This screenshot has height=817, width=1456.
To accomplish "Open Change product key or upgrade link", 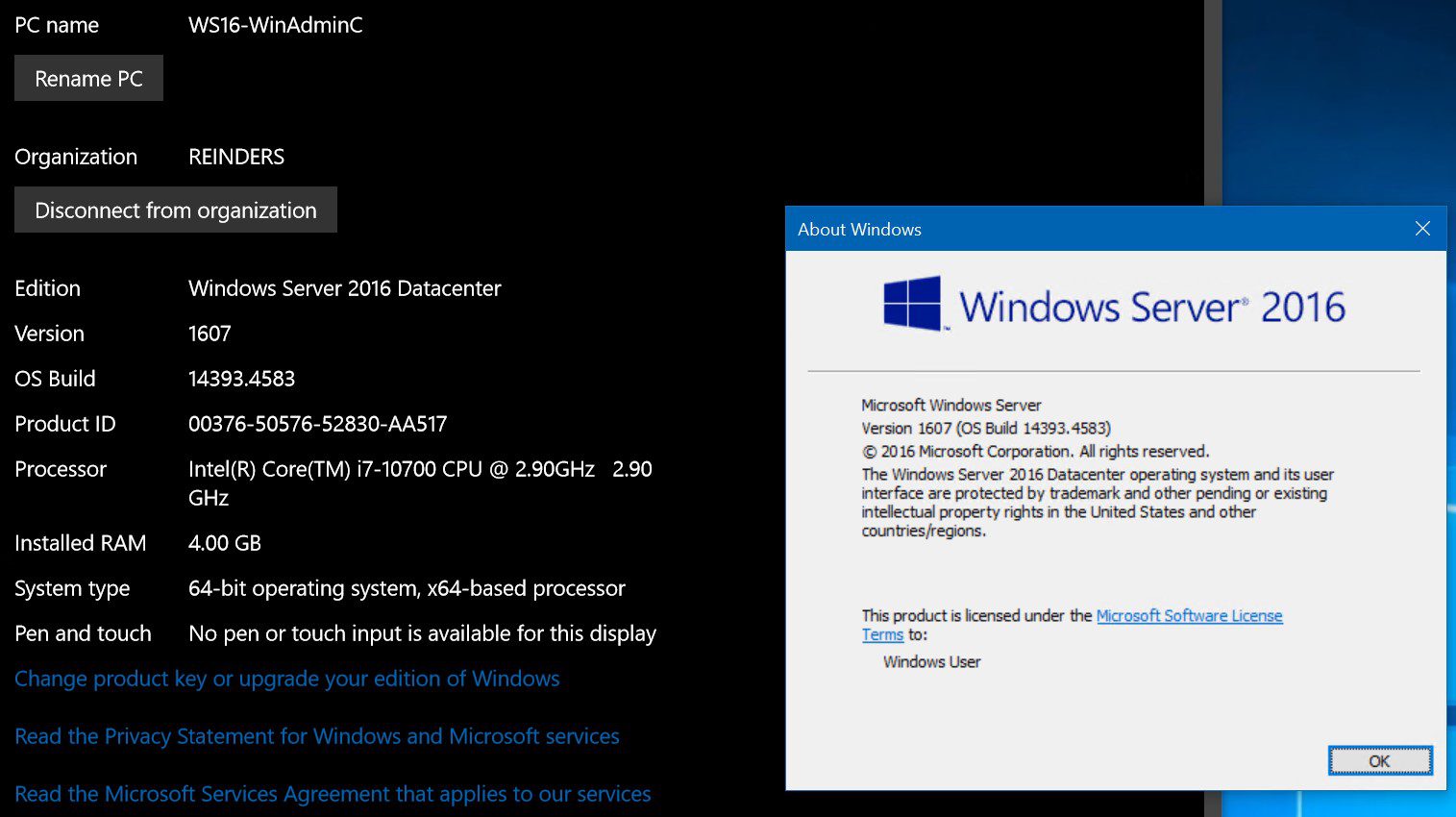I will coord(287,679).
